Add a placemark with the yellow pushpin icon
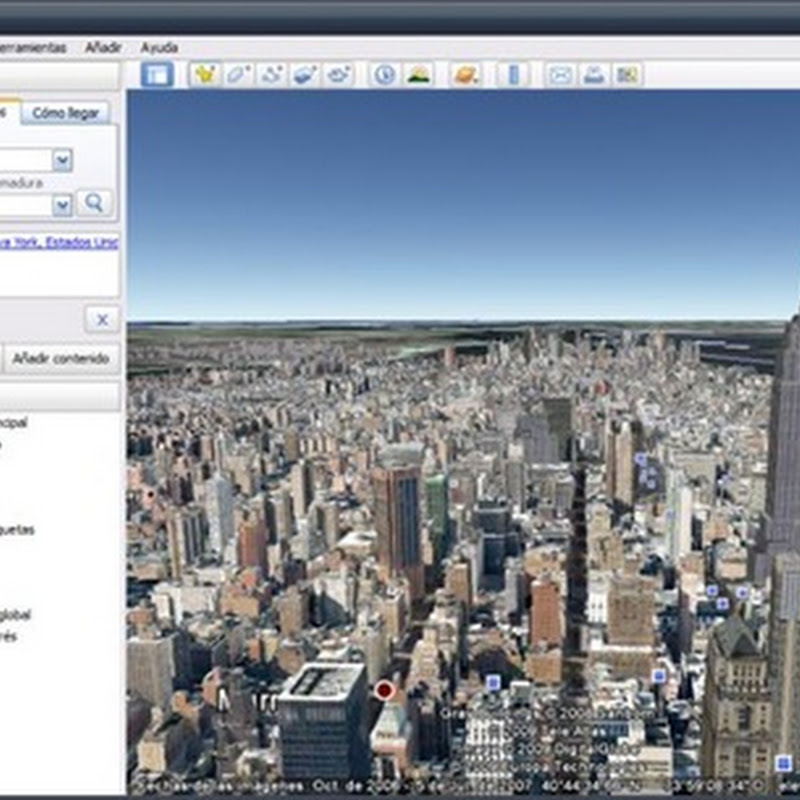Screen dimensions: 800x800 (x=206, y=75)
